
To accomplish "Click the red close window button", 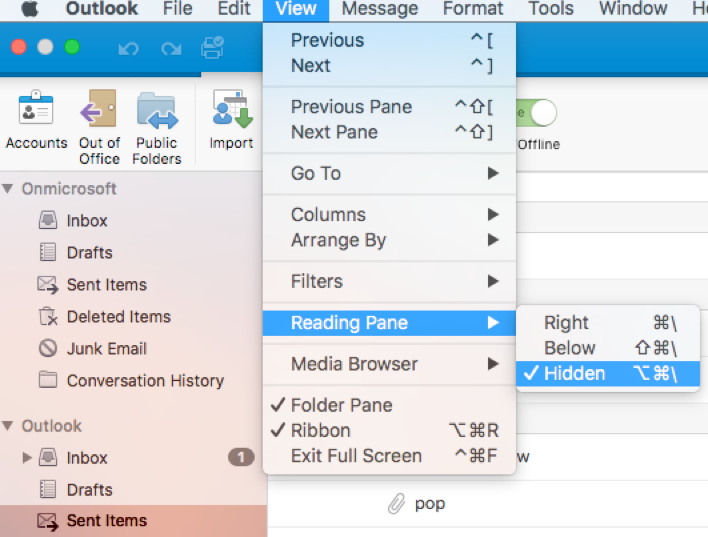I will 19,47.
